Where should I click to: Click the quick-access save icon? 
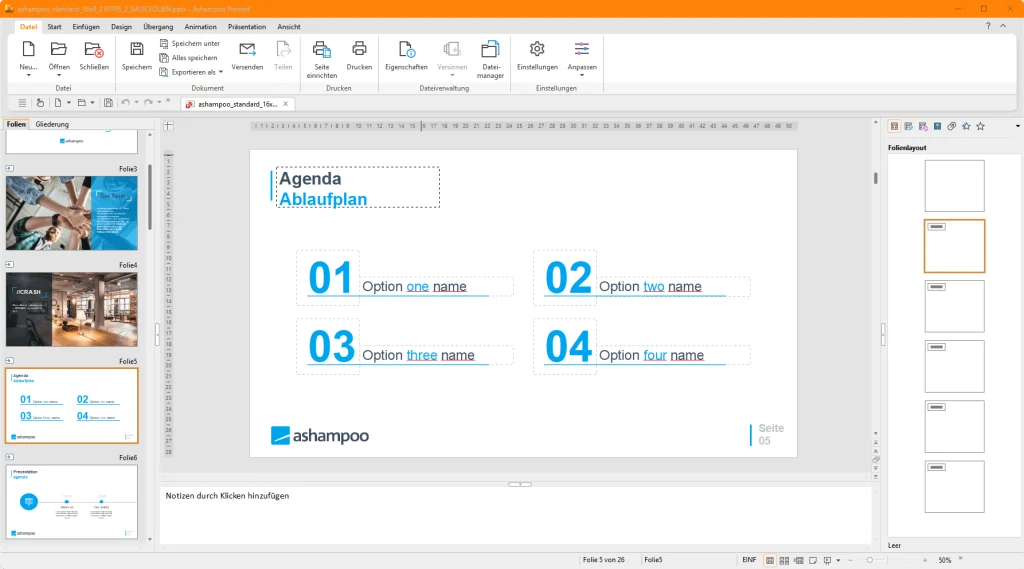click(108, 103)
